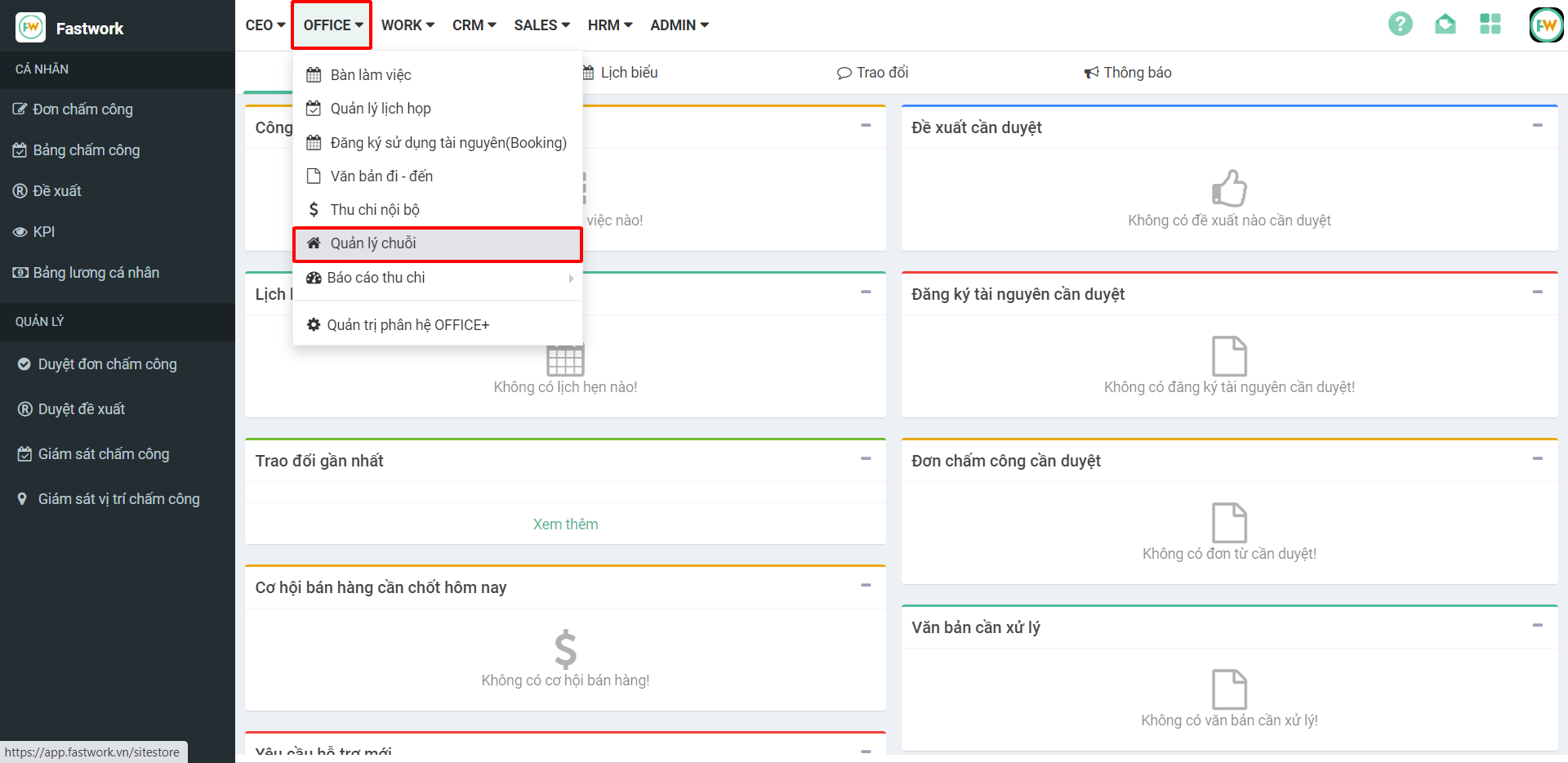Open Thu chi nội bộ menu entry
Screen dimensions: 1568x763
point(374,210)
